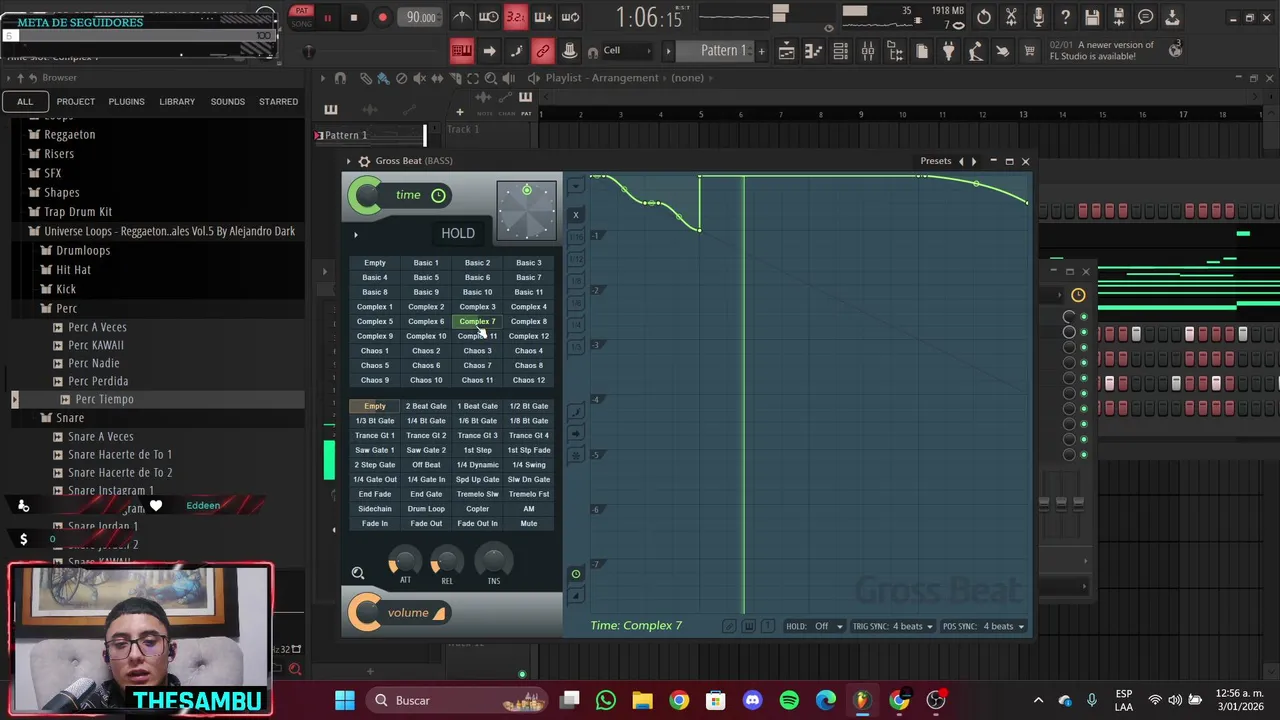This screenshot has width=1280, height=720.
Task: Pause playback with the transport pause button
Action: point(327,17)
